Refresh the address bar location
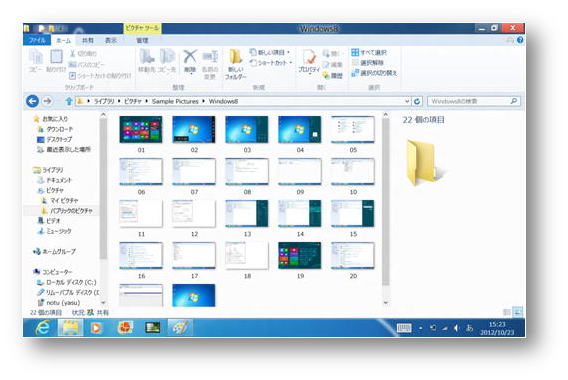Screen dimensions: 568x380 417,101
